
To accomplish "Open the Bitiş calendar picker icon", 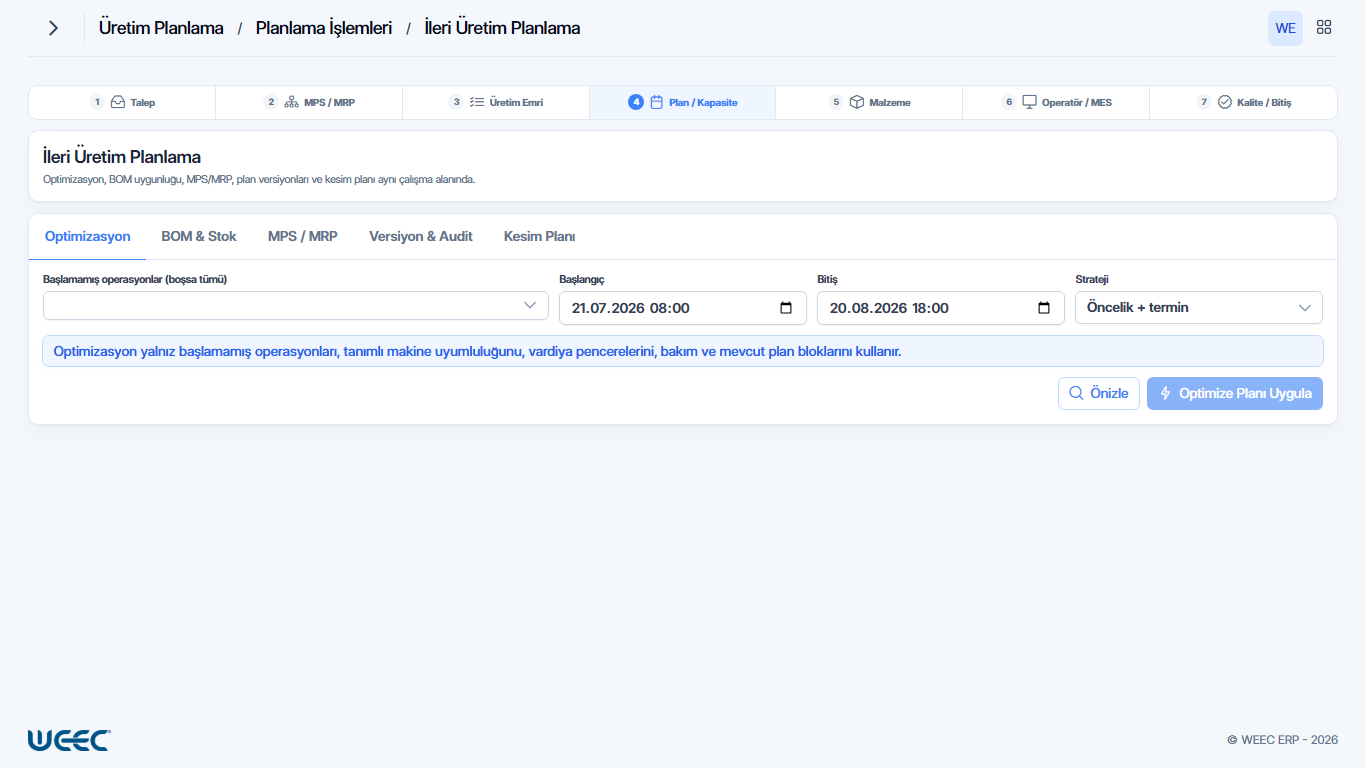I will pos(1044,308).
